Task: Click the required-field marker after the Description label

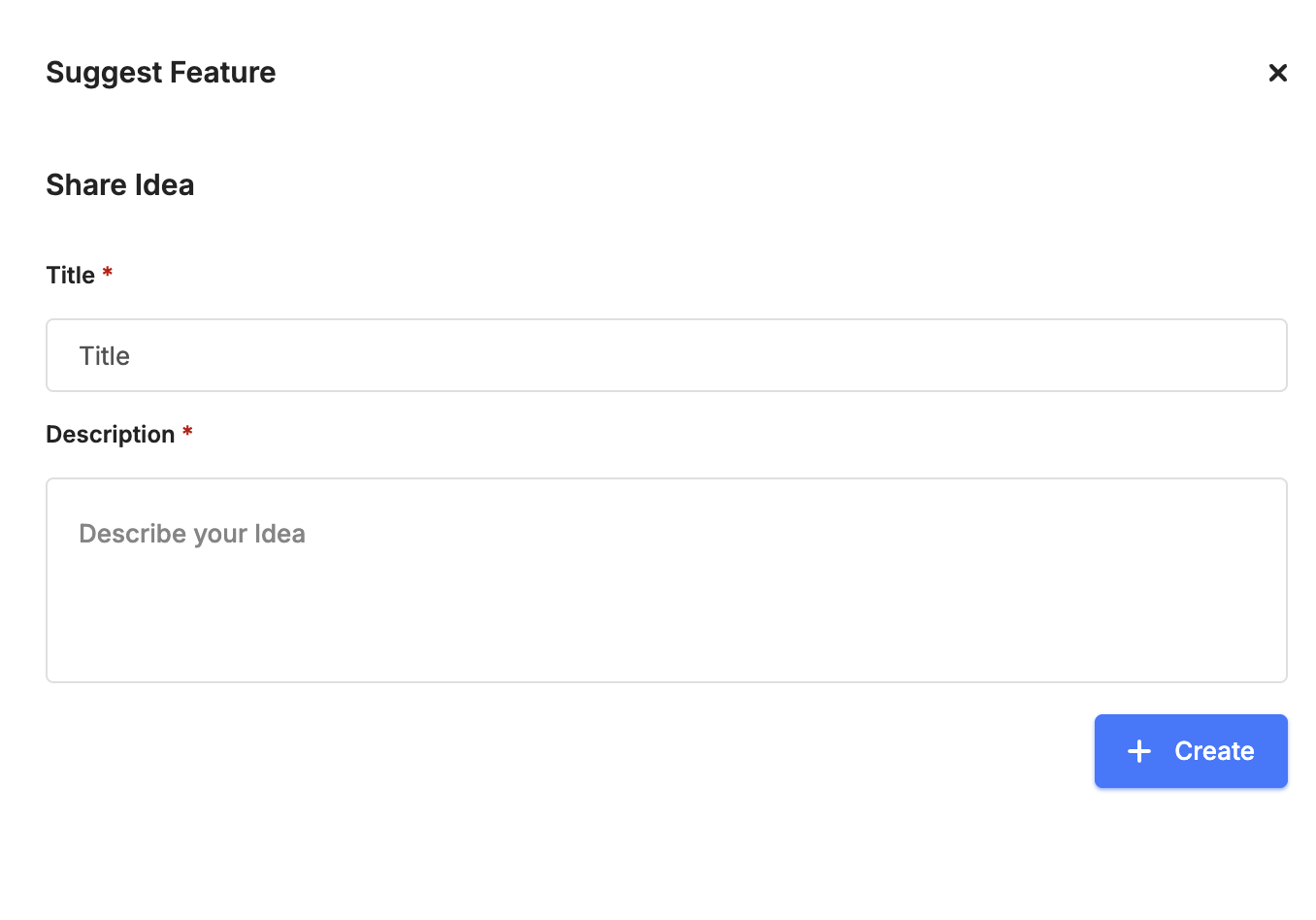Action: coord(186,432)
